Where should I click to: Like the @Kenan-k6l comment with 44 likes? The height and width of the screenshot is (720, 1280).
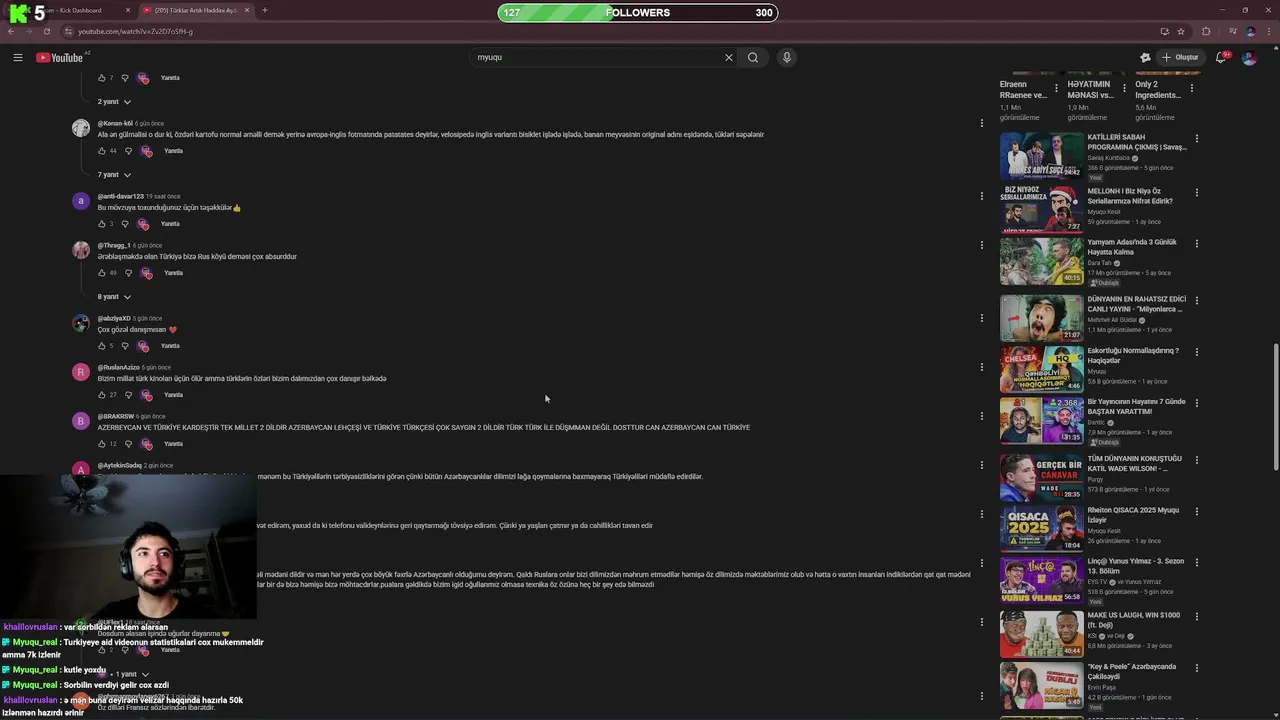pos(101,151)
